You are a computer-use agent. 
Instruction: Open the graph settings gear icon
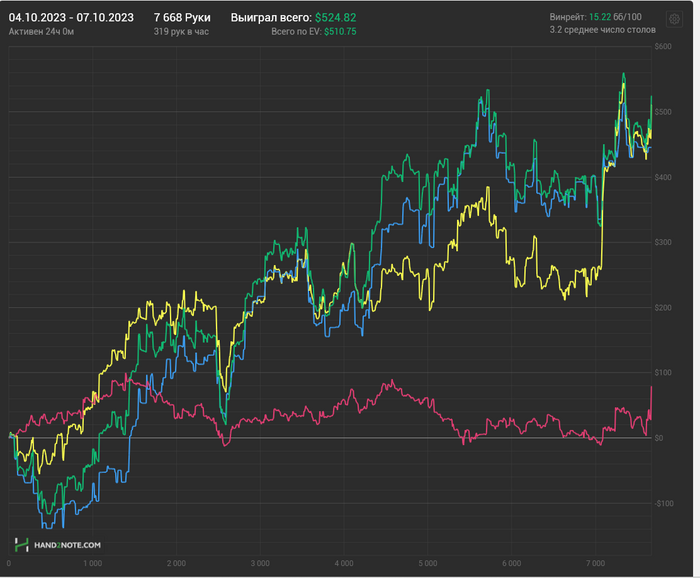click(674, 19)
